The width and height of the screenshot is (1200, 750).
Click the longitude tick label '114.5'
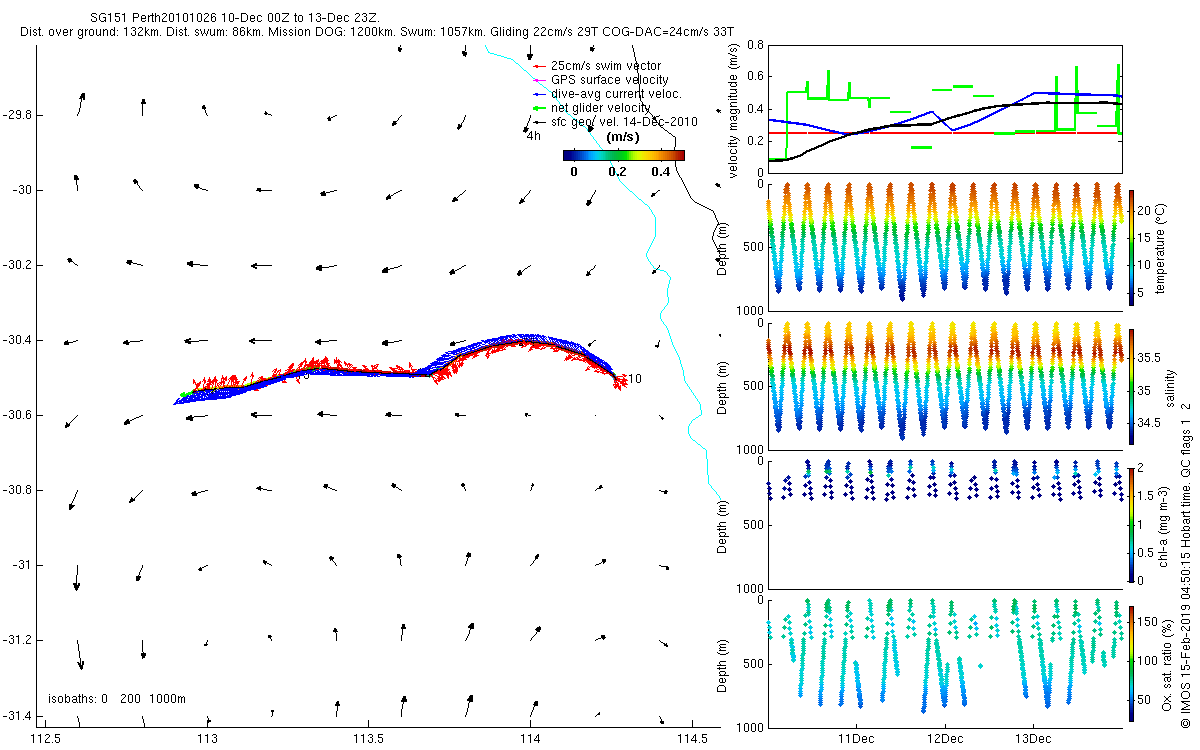tap(692, 739)
